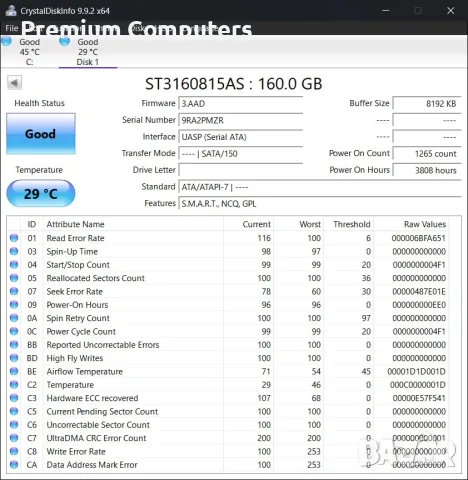Click the status icon for Reported Uncorrectable Errors

pyautogui.click(x=14, y=344)
